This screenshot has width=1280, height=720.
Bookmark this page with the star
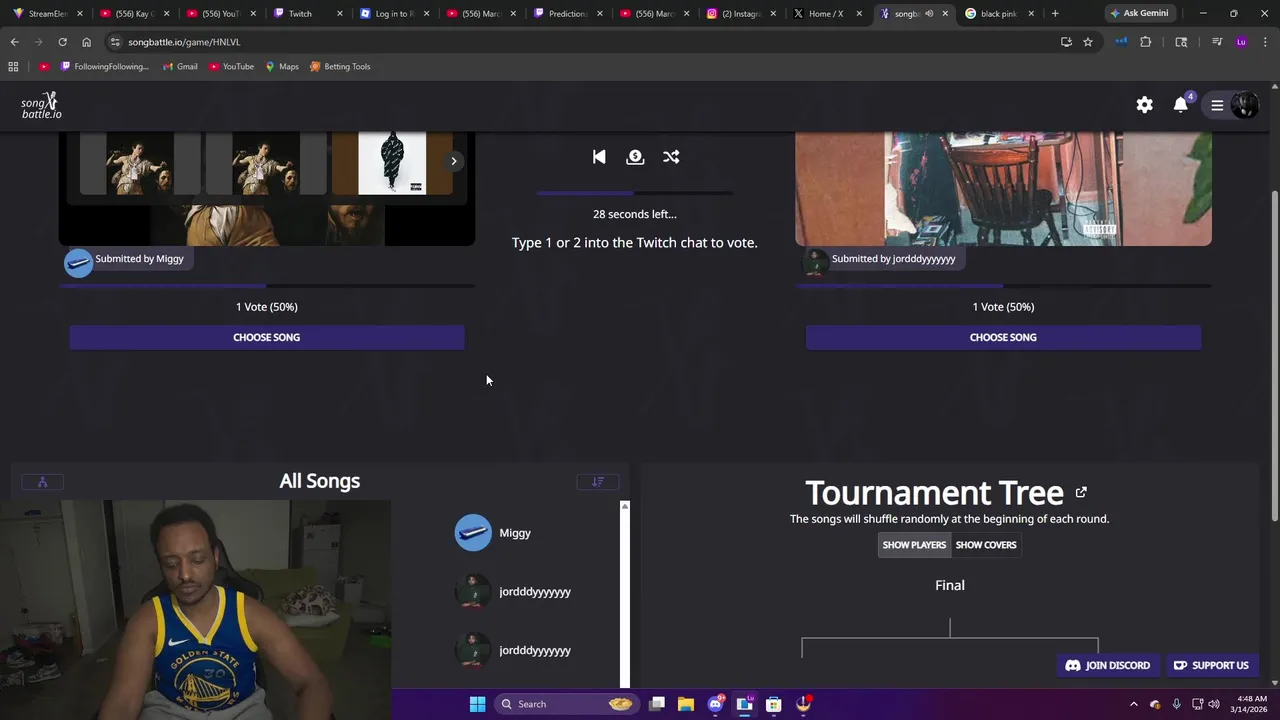click(x=1088, y=42)
